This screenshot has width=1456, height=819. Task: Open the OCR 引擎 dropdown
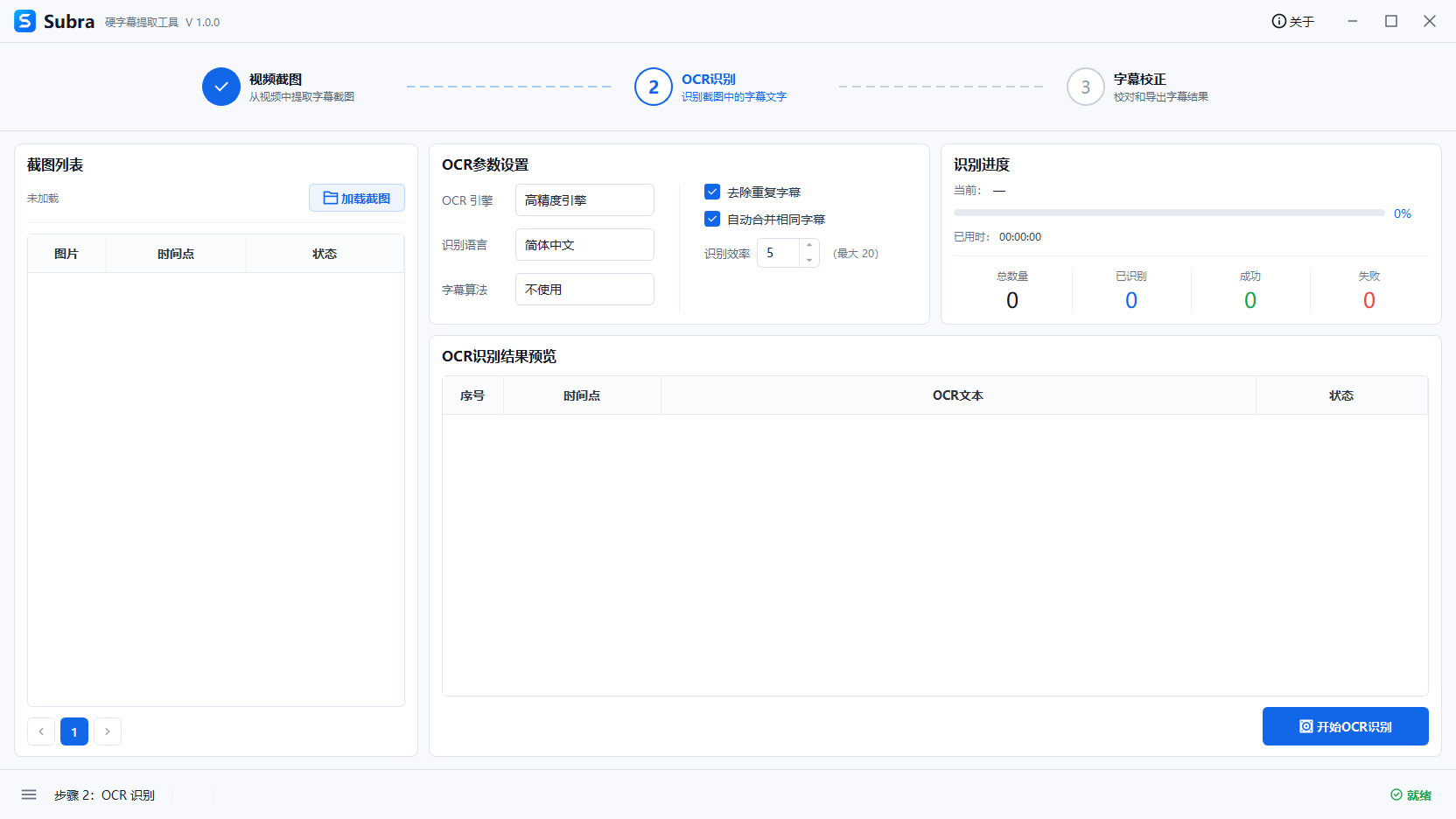[584, 200]
